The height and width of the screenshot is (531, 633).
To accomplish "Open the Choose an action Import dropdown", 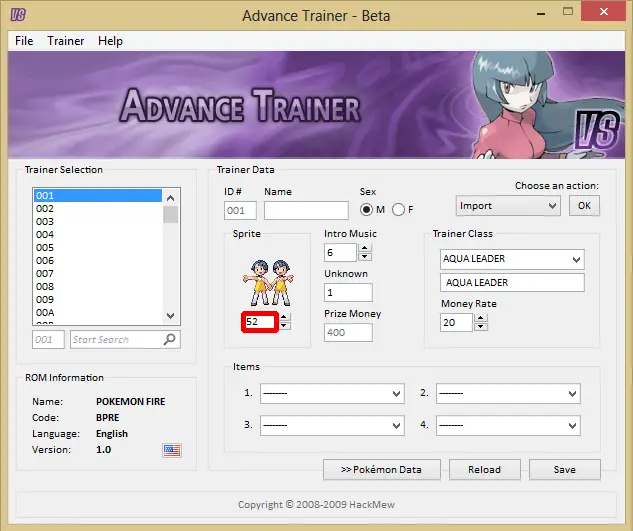I will coord(508,206).
